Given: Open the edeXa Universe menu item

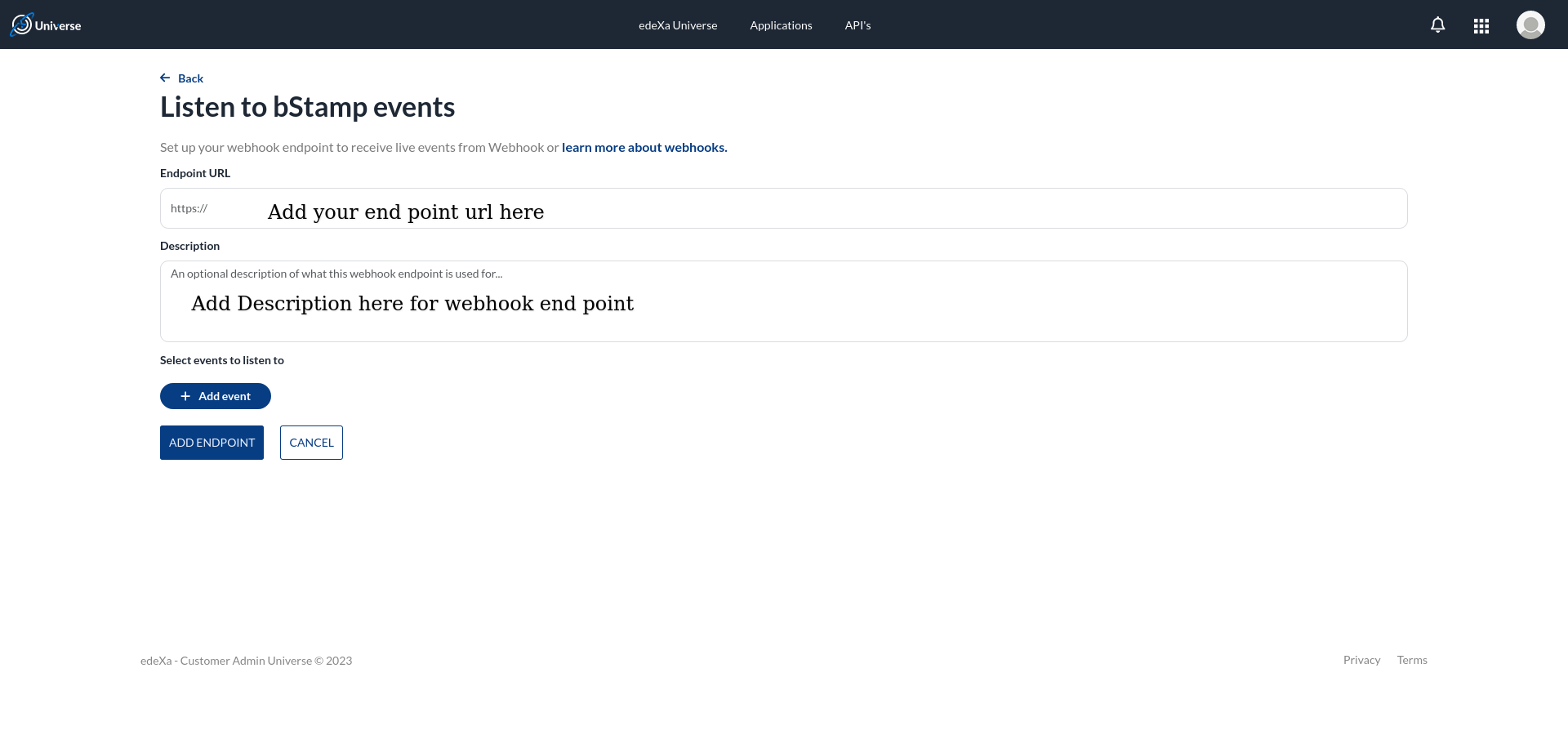Looking at the screenshot, I should pyautogui.click(x=678, y=25).
